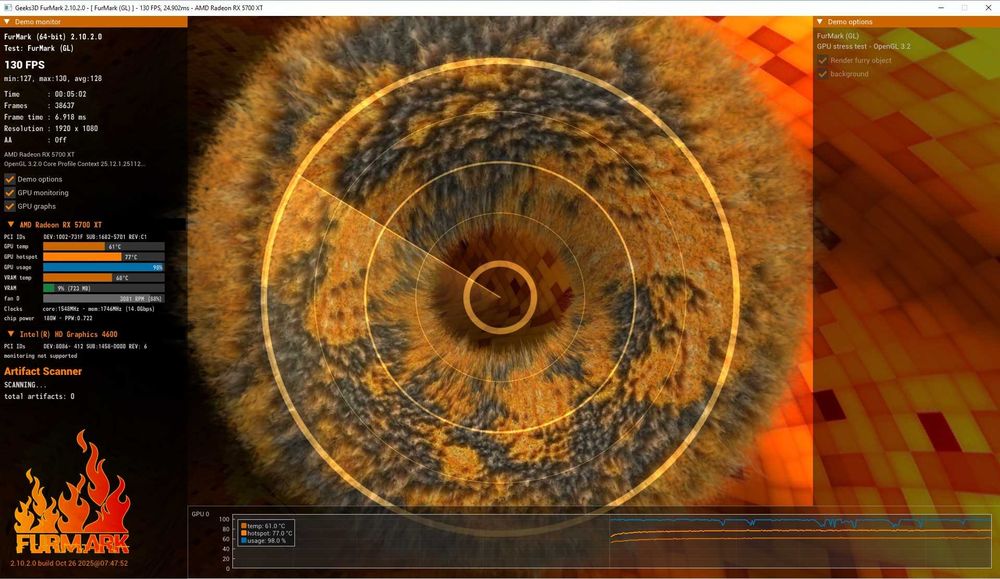Click the orange temp legend swatch
This screenshot has height=579, width=1000.
[244, 526]
